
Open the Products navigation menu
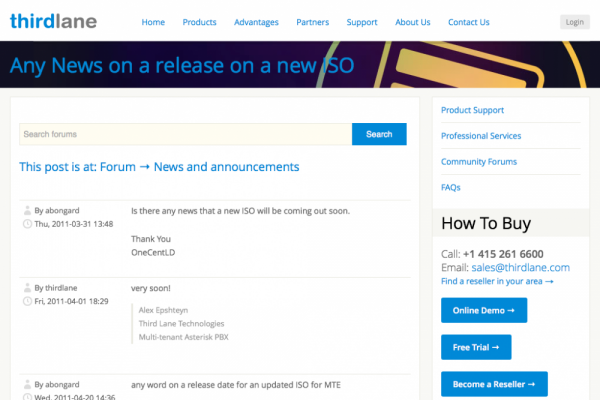click(x=200, y=22)
